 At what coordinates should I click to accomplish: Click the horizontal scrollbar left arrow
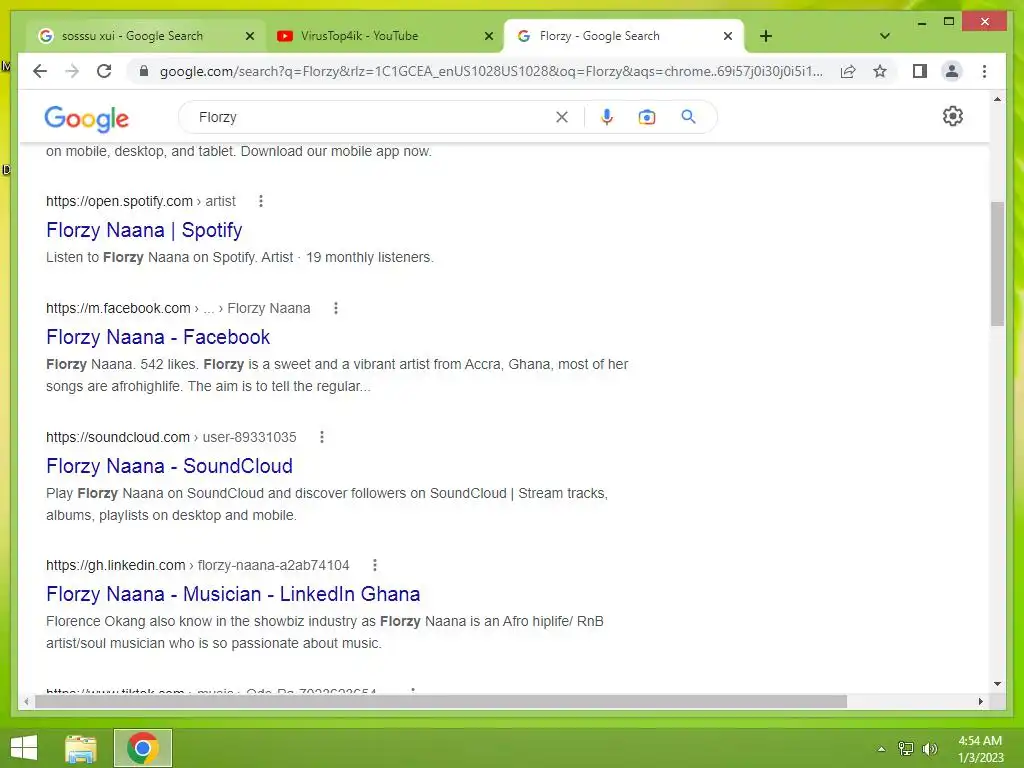click(x=26, y=701)
